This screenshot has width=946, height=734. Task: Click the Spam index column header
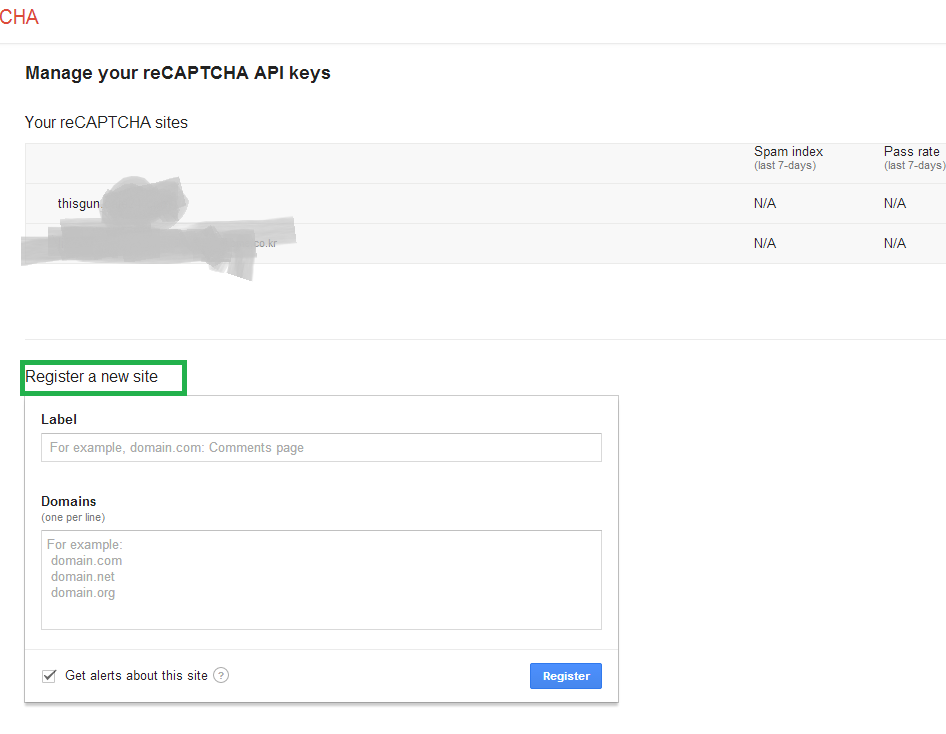pyautogui.click(x=788, y=152)
